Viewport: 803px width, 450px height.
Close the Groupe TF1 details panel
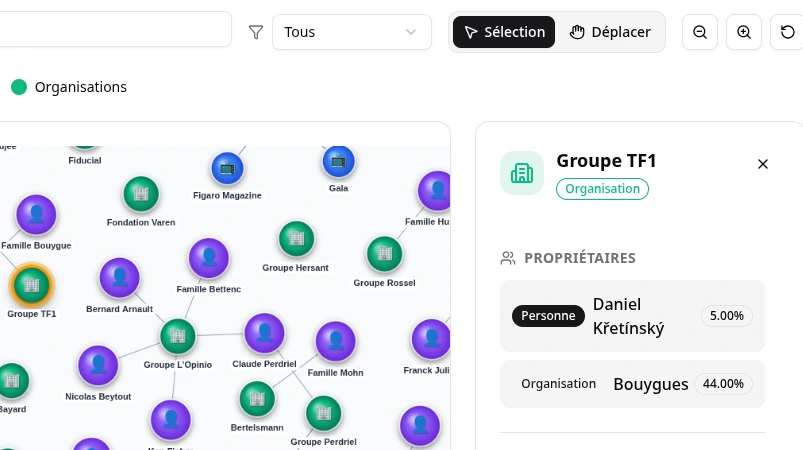tap(763, 164)
